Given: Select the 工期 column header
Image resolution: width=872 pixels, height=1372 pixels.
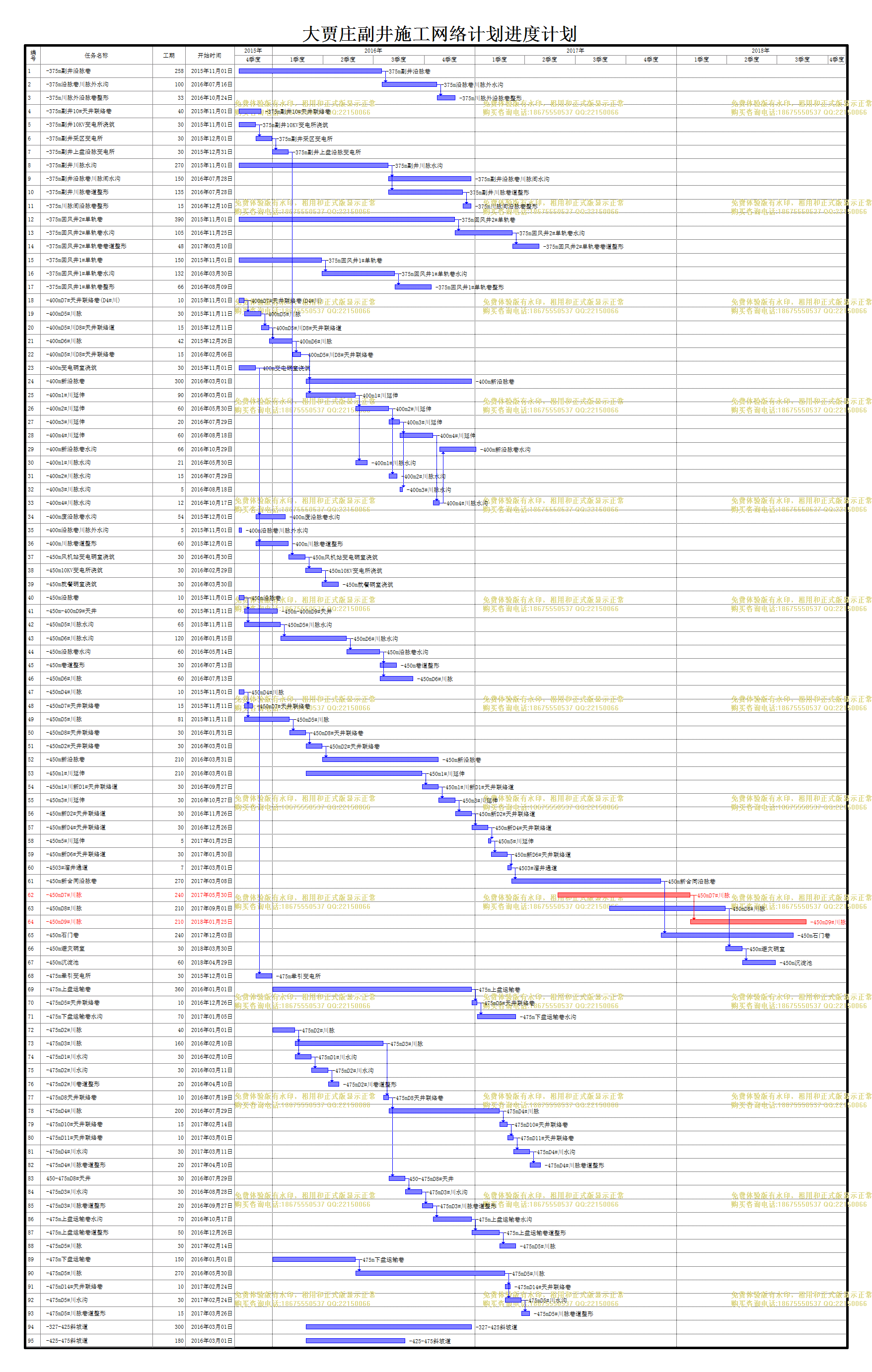Looking at the screenshot, I should pyautogui.click(x=169, y=55).
